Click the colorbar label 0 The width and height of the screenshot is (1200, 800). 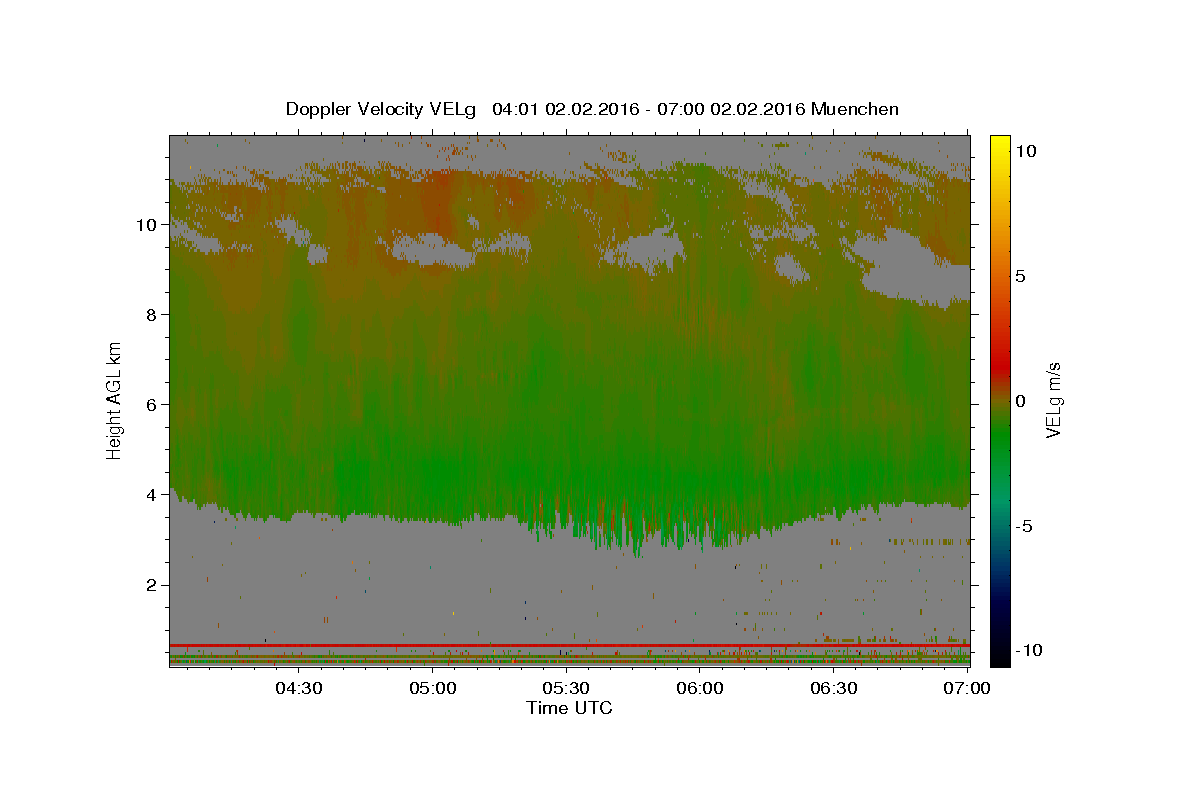pyautogui.click(x=1020, y=401)
